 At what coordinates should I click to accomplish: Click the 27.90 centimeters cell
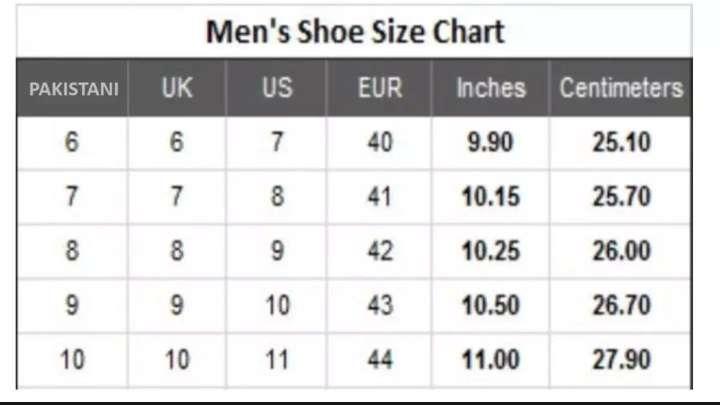(621, 359)
